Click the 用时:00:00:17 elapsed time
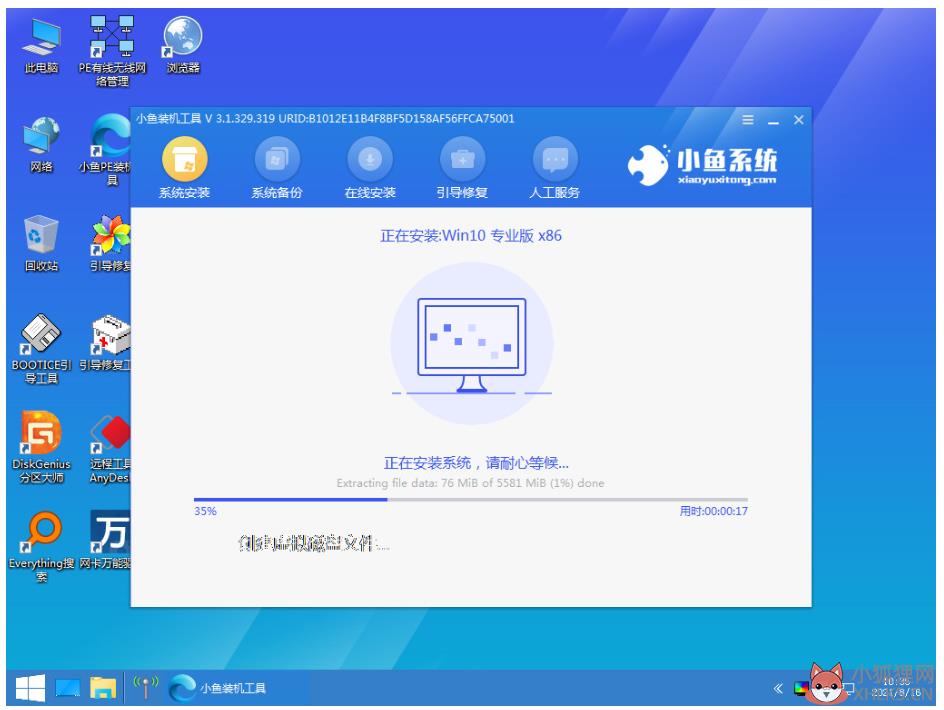Image resolution: width=944 pixels, height=710 pixels. (x=714, y=511)
